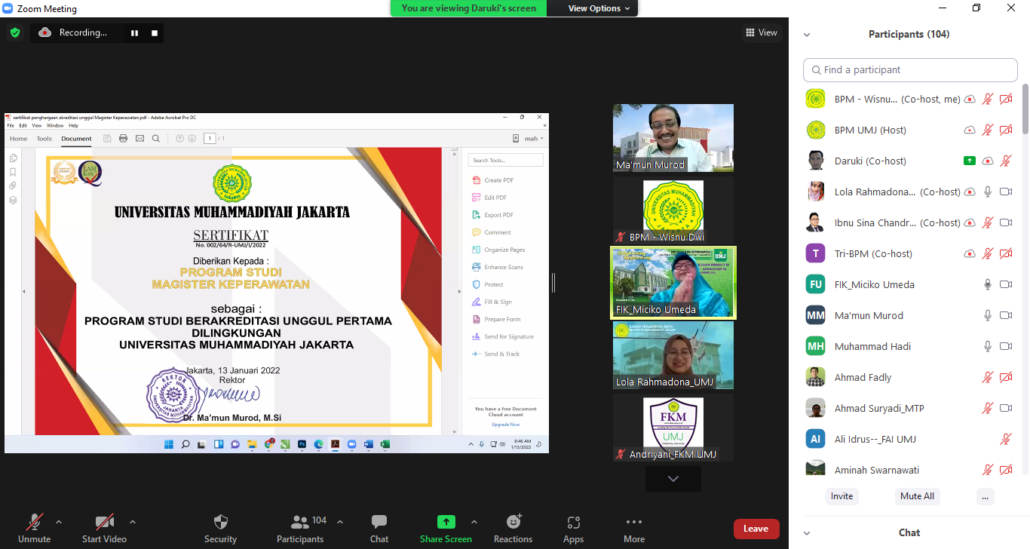Toggle Ma'mun Murod's microphone in list
The width and height of the screenshot is (1030, 549).
(x=987, y=315)
